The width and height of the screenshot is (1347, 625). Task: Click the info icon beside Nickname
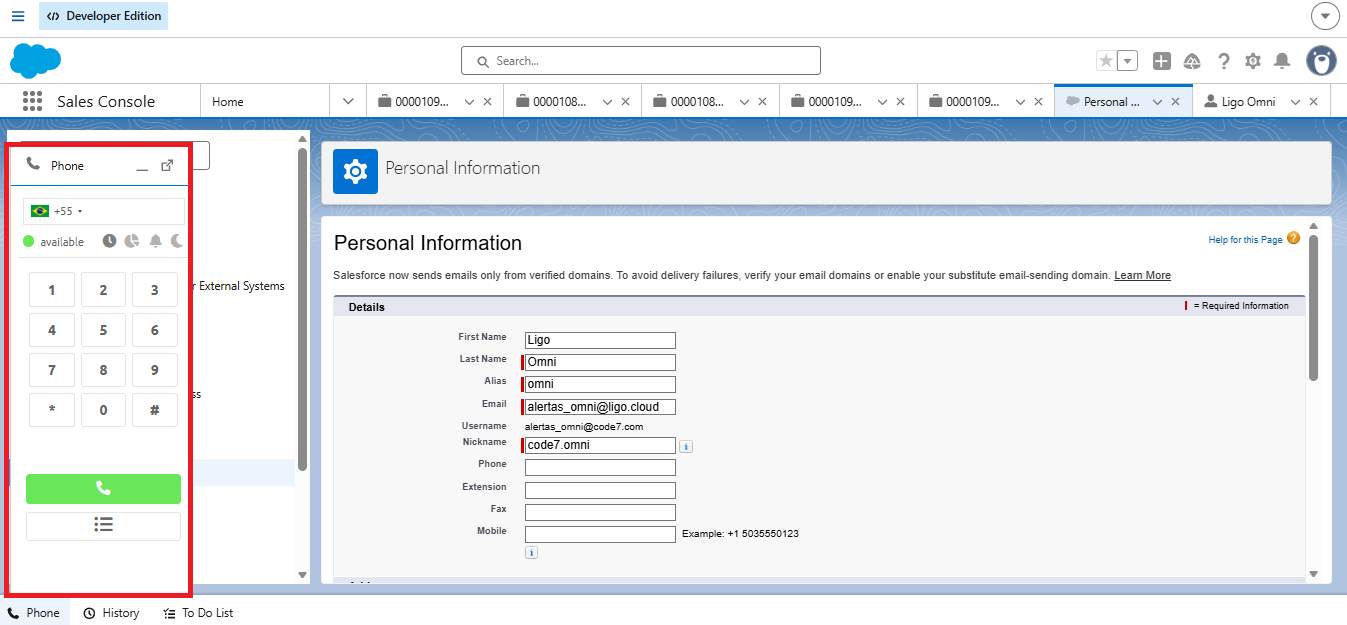[686, 446]
